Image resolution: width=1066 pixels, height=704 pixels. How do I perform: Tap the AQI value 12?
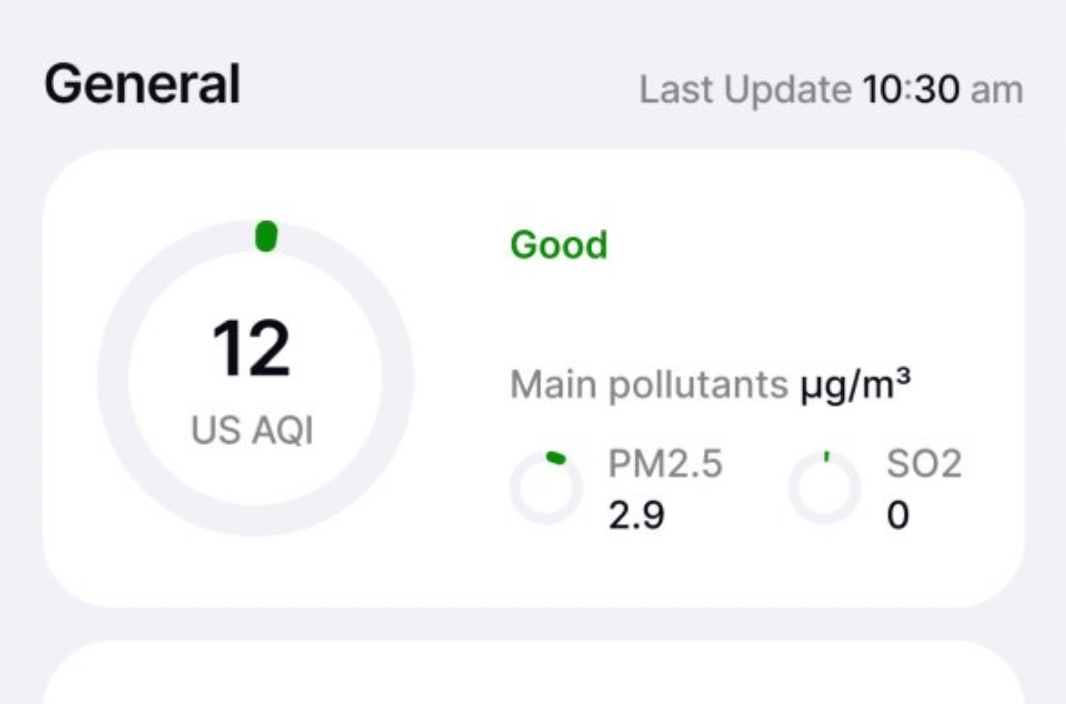pyautogui.click(x=251, y=350)
